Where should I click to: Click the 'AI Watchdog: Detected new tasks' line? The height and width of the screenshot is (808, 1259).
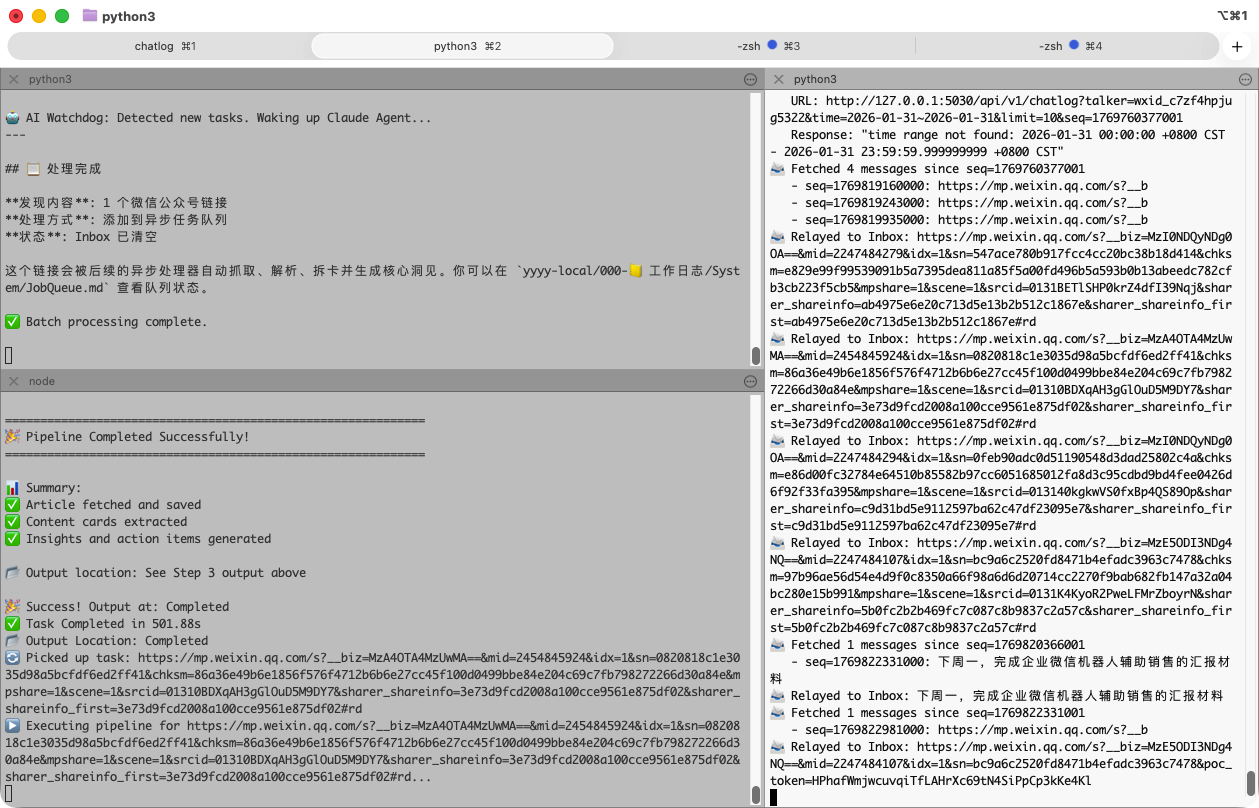[x=218, y=118]
